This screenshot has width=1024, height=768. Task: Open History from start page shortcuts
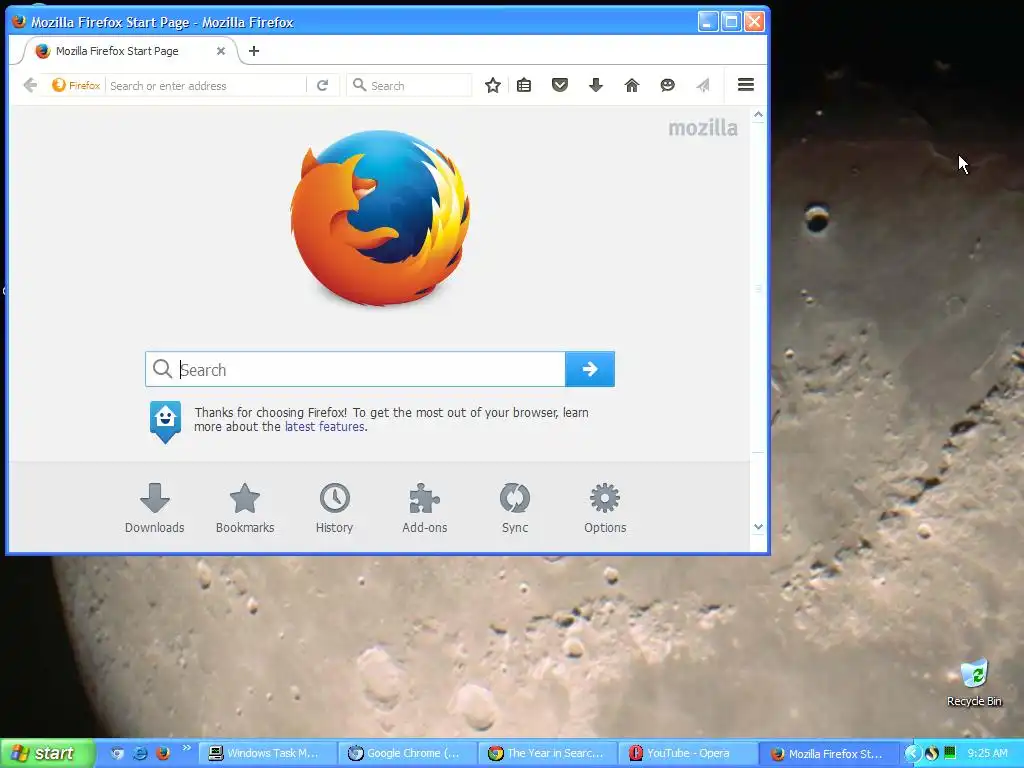coord(334,509)
